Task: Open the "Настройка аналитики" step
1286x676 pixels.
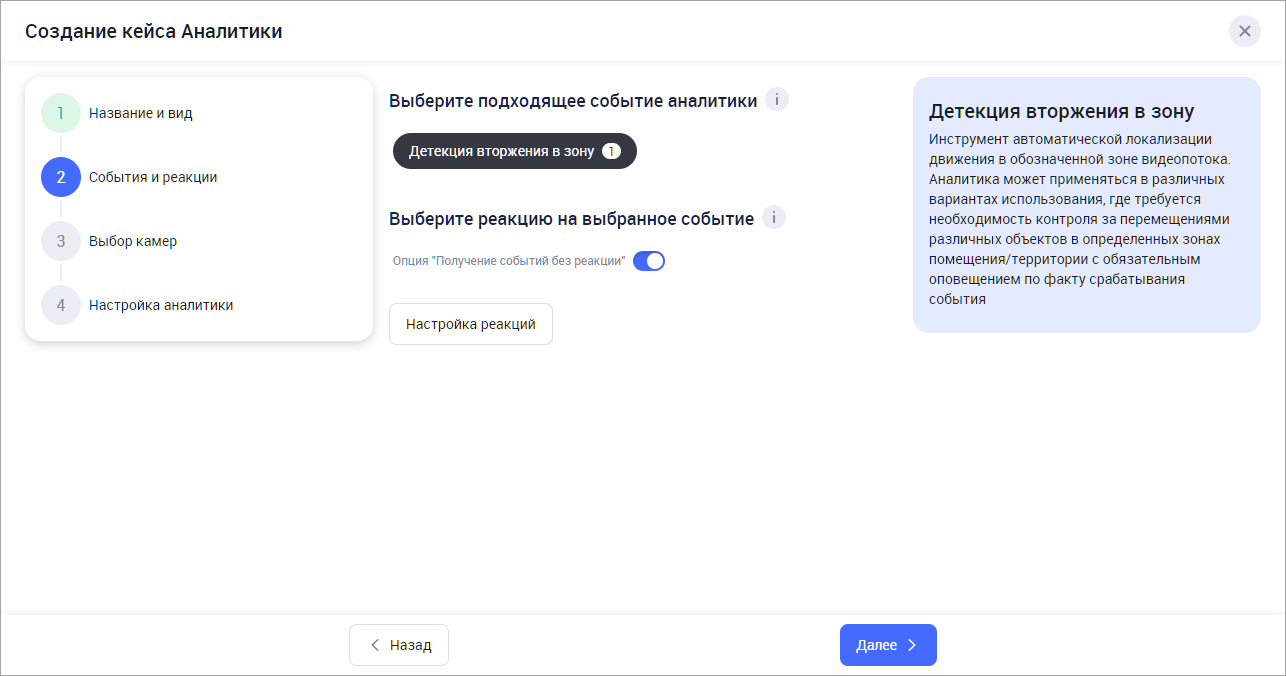Action: pos(160,305)
